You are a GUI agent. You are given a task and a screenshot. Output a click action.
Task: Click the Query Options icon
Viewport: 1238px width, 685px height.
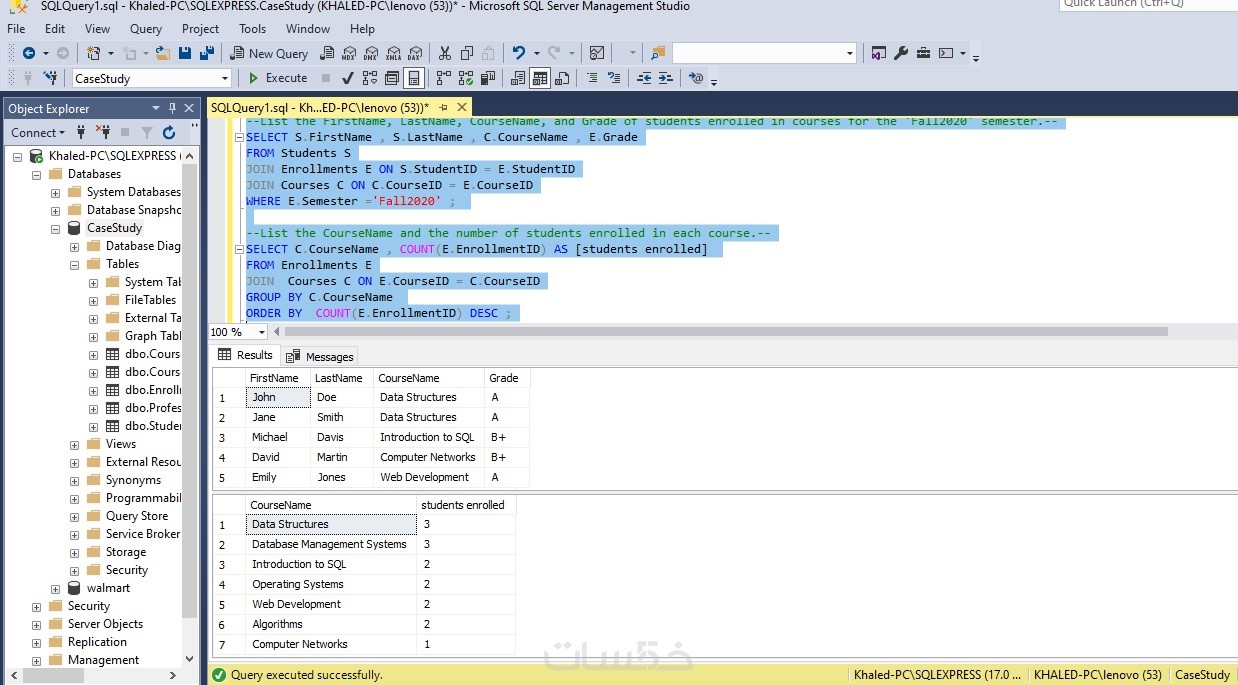pyautogui.click(x=391, y=78)
